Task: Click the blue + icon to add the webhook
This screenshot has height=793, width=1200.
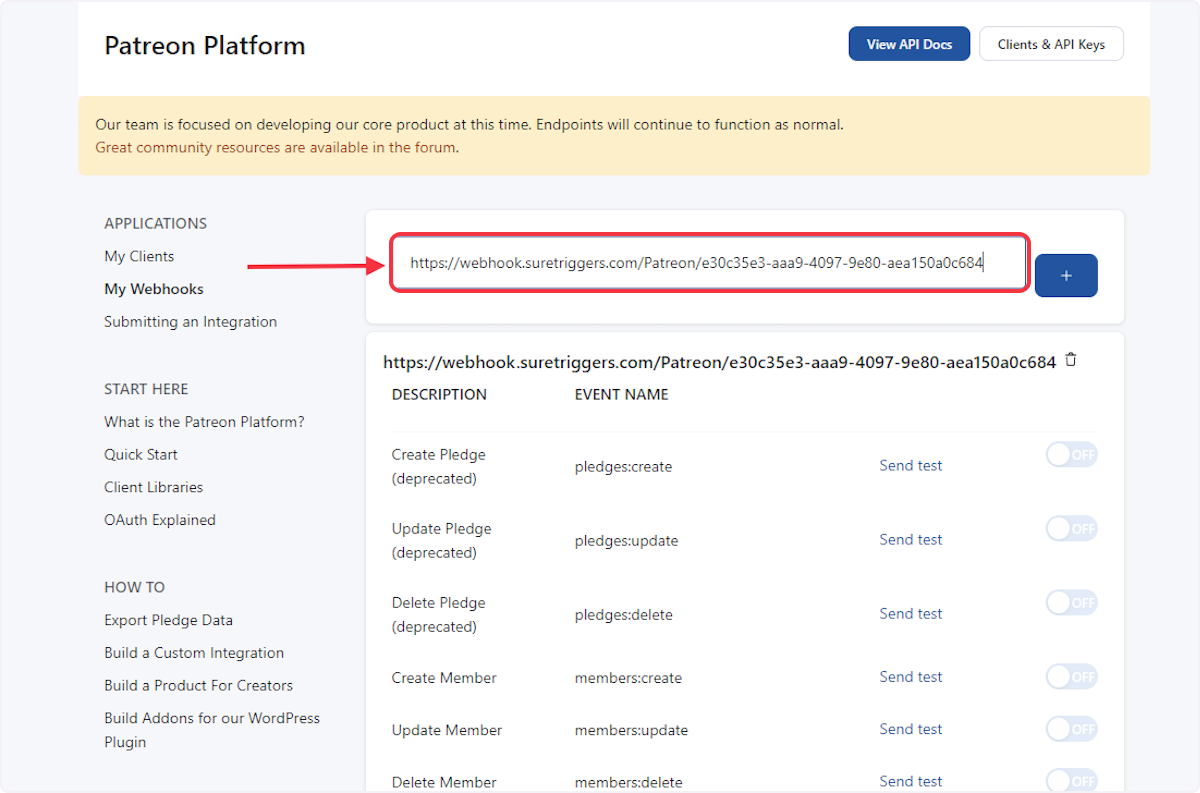Action: click(x=1065, y=275)
